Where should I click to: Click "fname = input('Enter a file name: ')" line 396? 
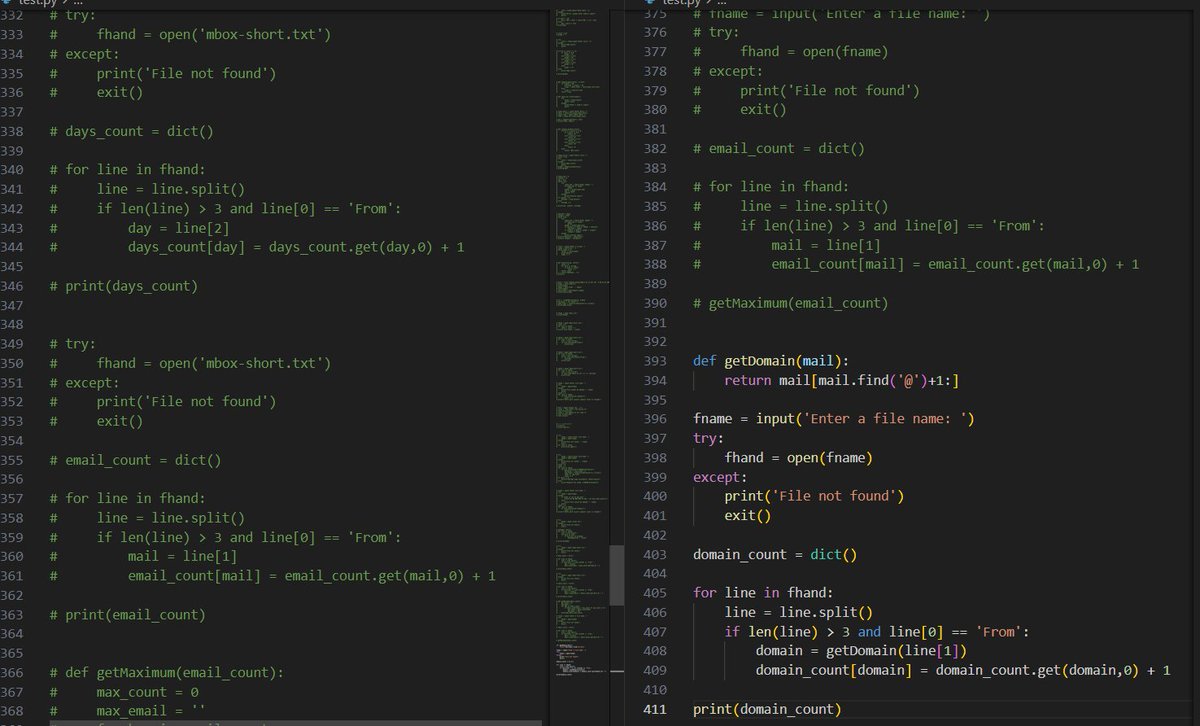pyautogui.click(x=834, y=419)
